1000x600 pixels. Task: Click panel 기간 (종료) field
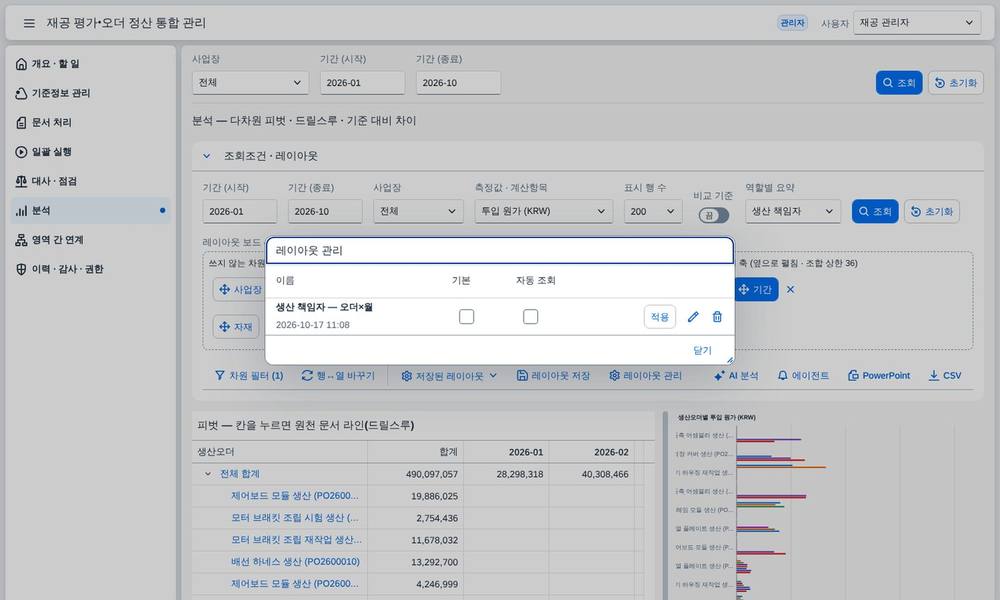325,211
